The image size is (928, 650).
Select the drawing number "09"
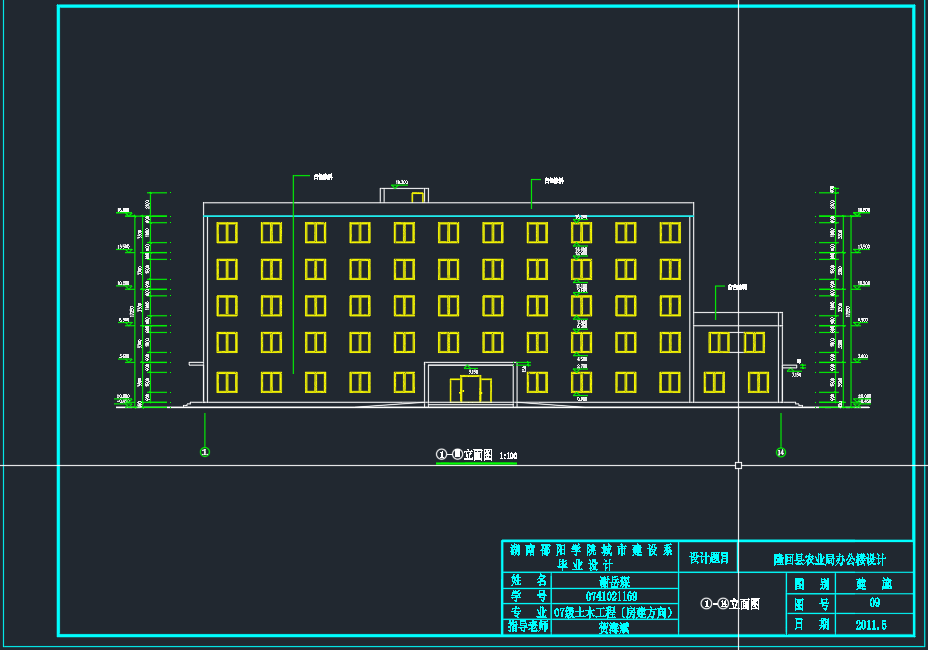[x=875, y=603]
